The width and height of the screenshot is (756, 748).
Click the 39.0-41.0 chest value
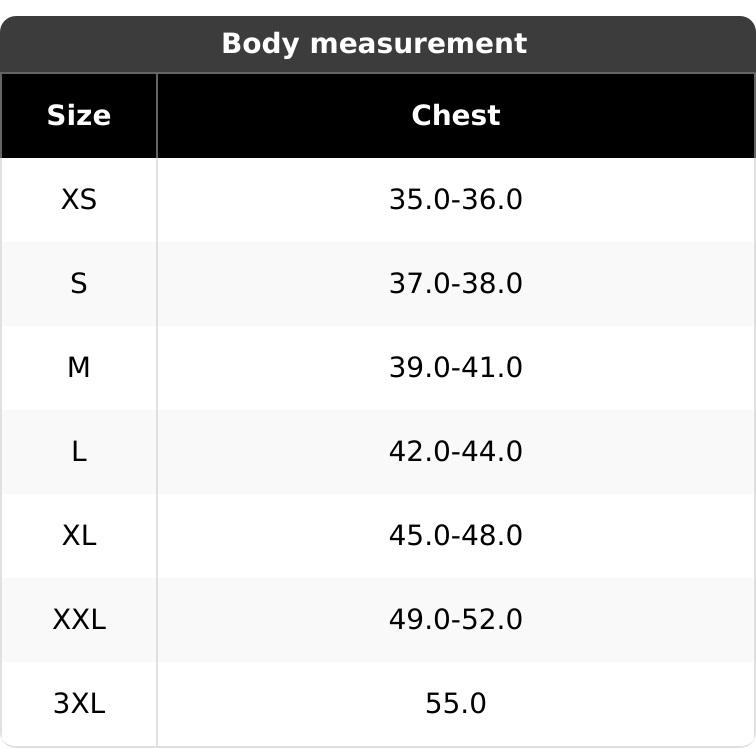[455, 368]
